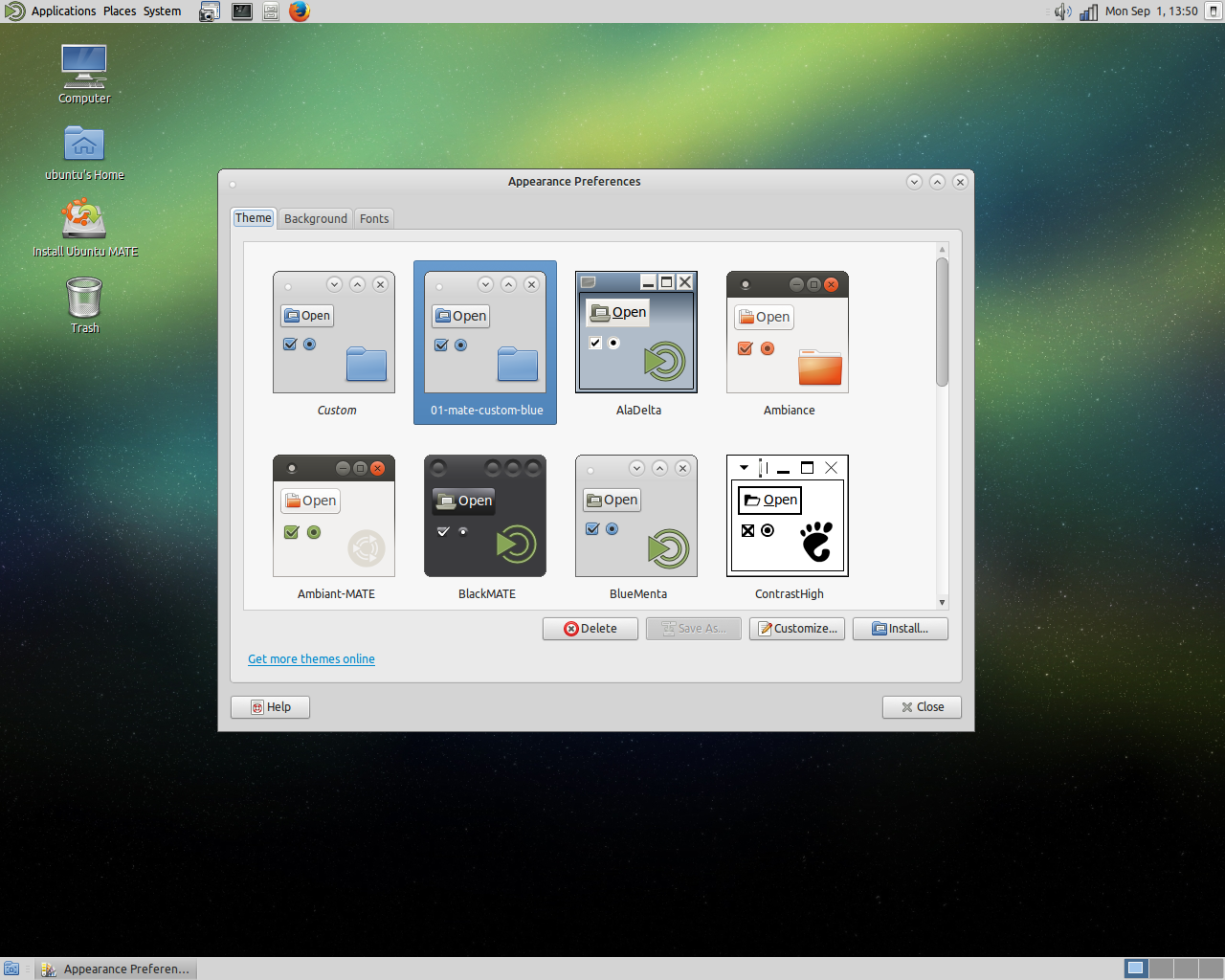
Task: Click the power indicator in top-right panel
Action: (x=1214, y=11)
